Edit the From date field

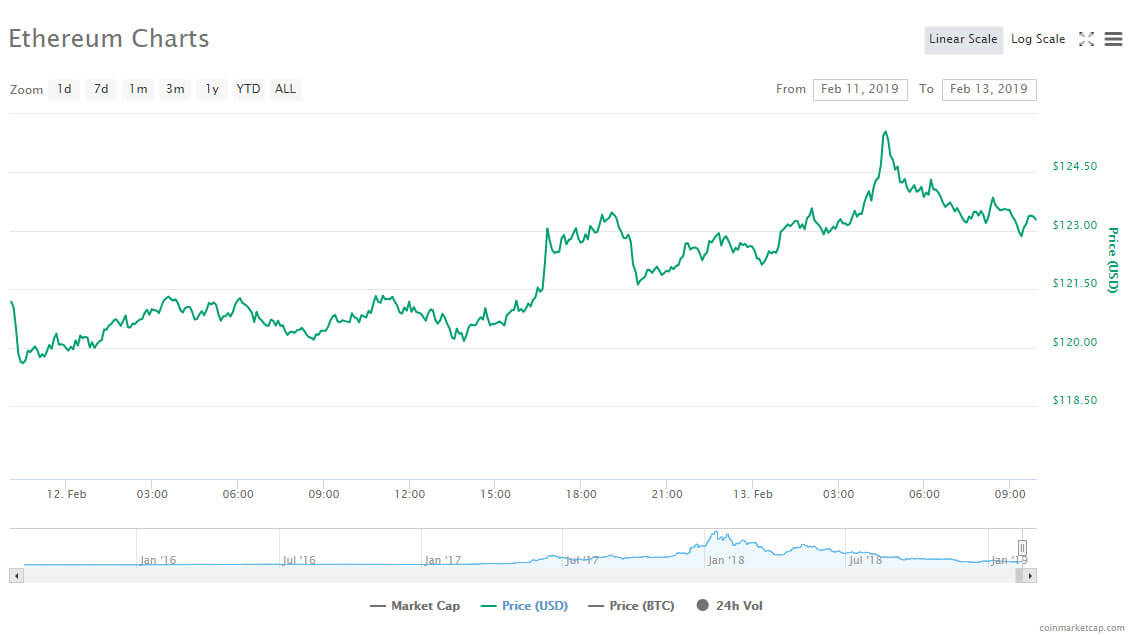(860, 89)
